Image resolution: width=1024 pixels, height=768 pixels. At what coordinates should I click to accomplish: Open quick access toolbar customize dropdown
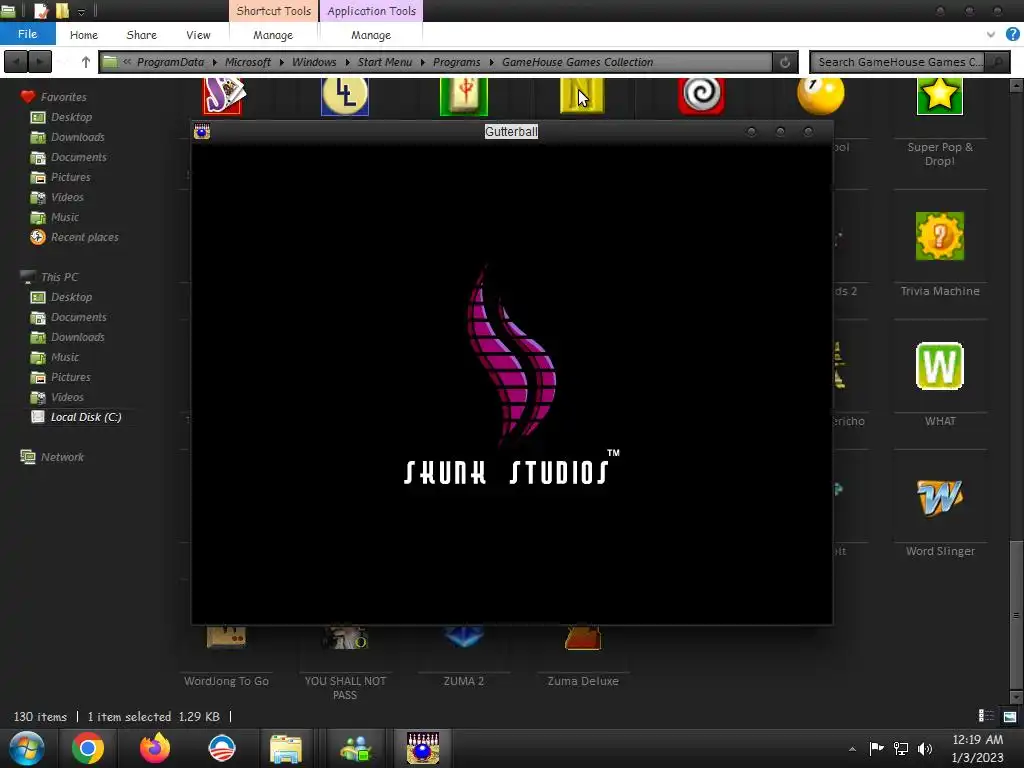point(81,11)
